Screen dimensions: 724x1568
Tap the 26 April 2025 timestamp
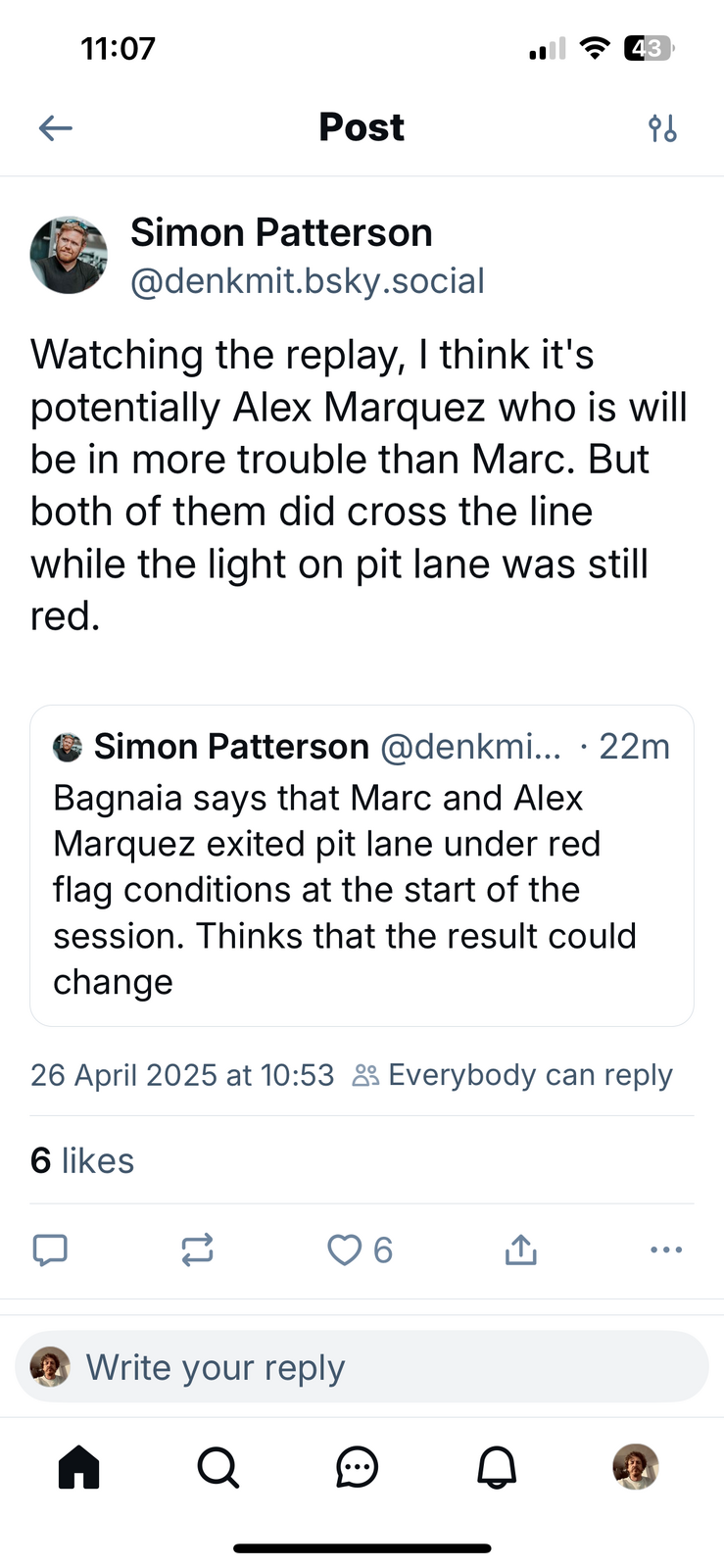coord(182,1075)
